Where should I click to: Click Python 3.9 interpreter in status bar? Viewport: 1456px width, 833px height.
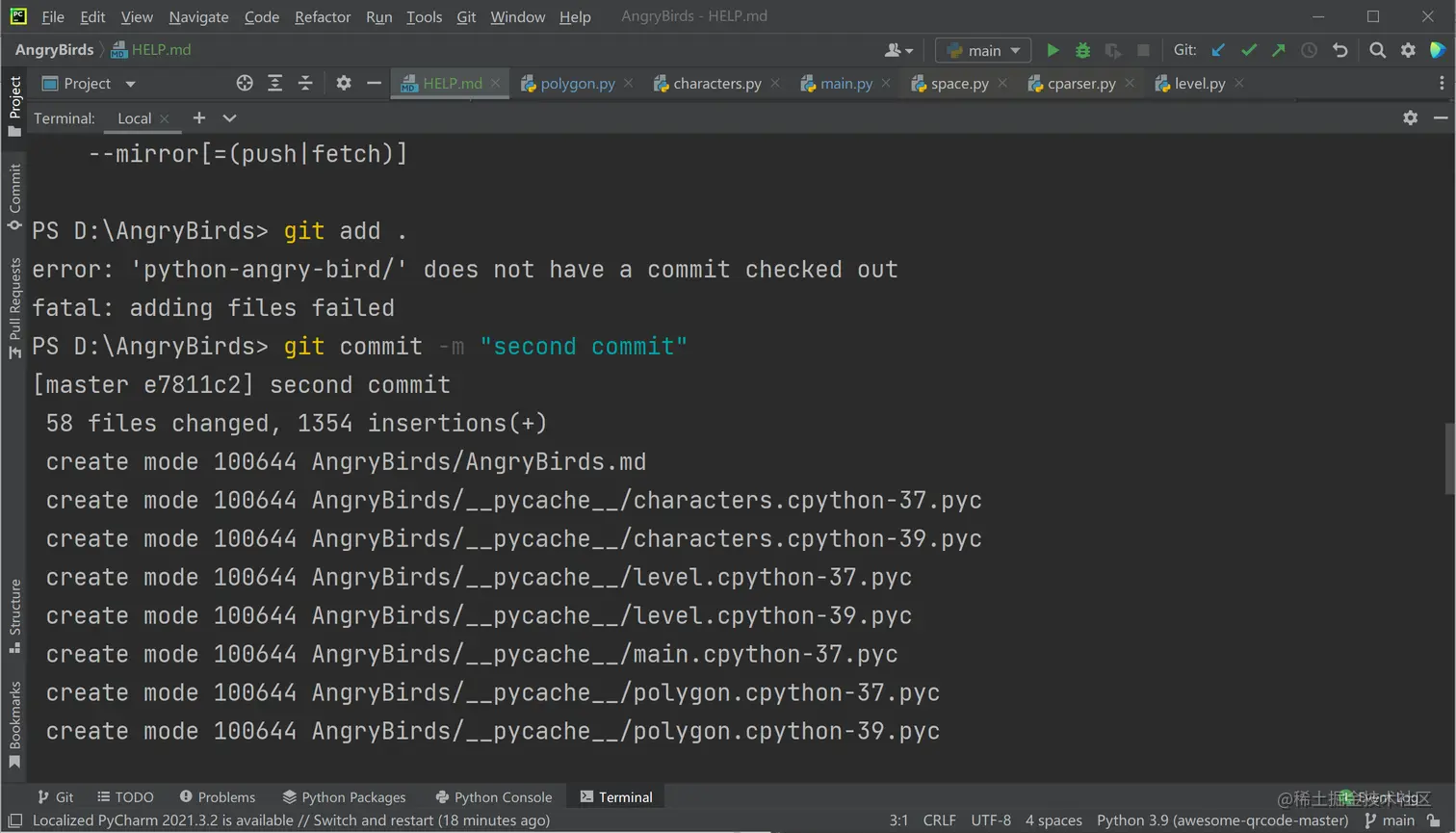[x=1222, y=820]
